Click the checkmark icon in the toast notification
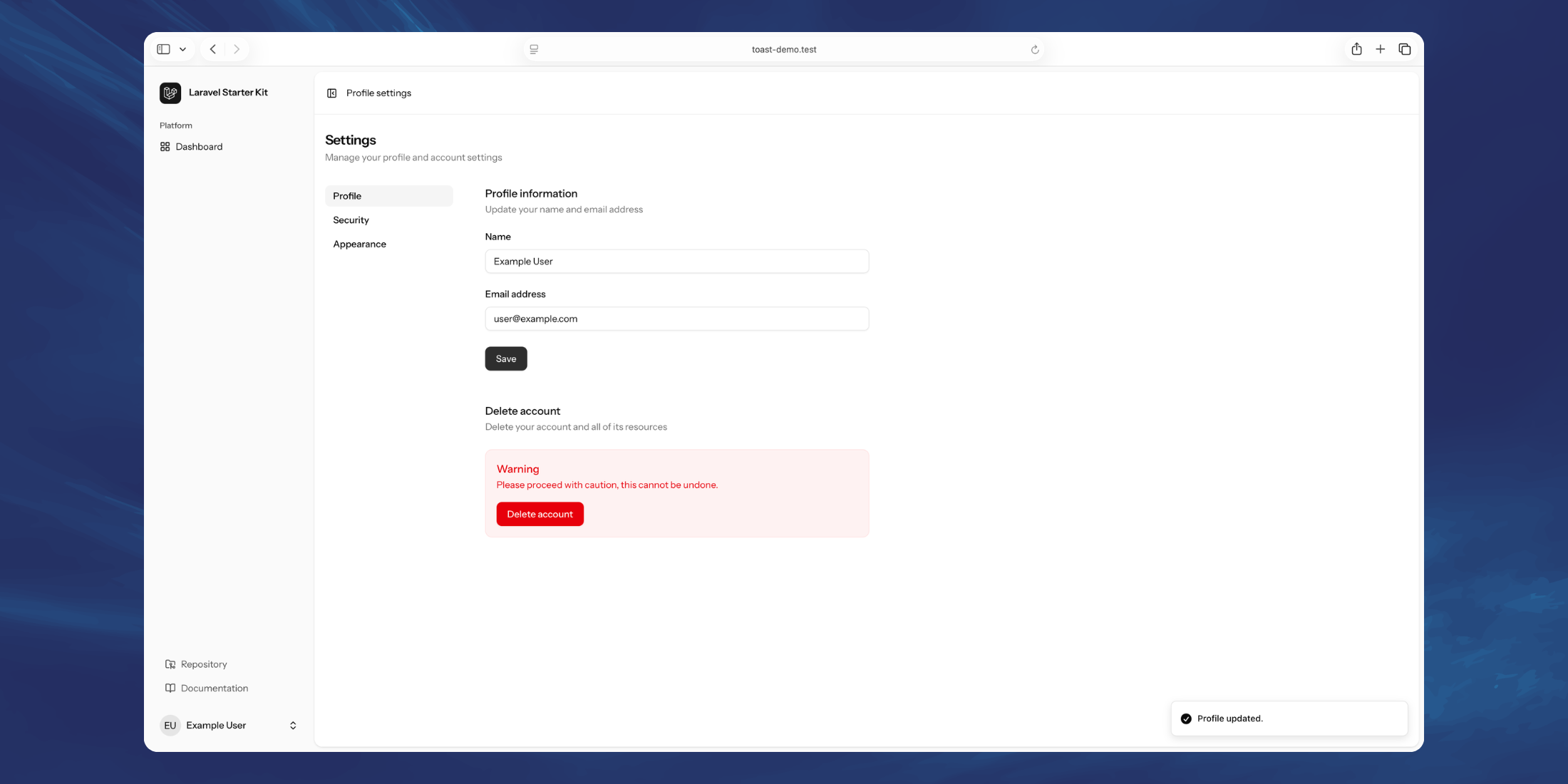Screen dimensions: 1568x784 coord(1185,718)
